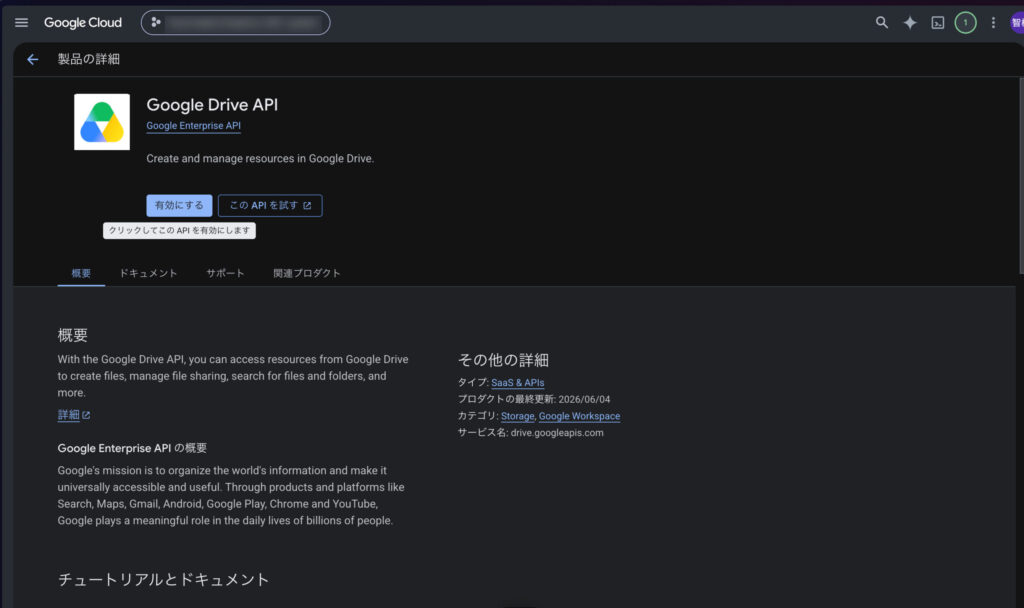The width and height of the screenshot is (1024, 608).
Task: Click the チュートリアルとドキュメント heading
Action: tap(163, 579)
